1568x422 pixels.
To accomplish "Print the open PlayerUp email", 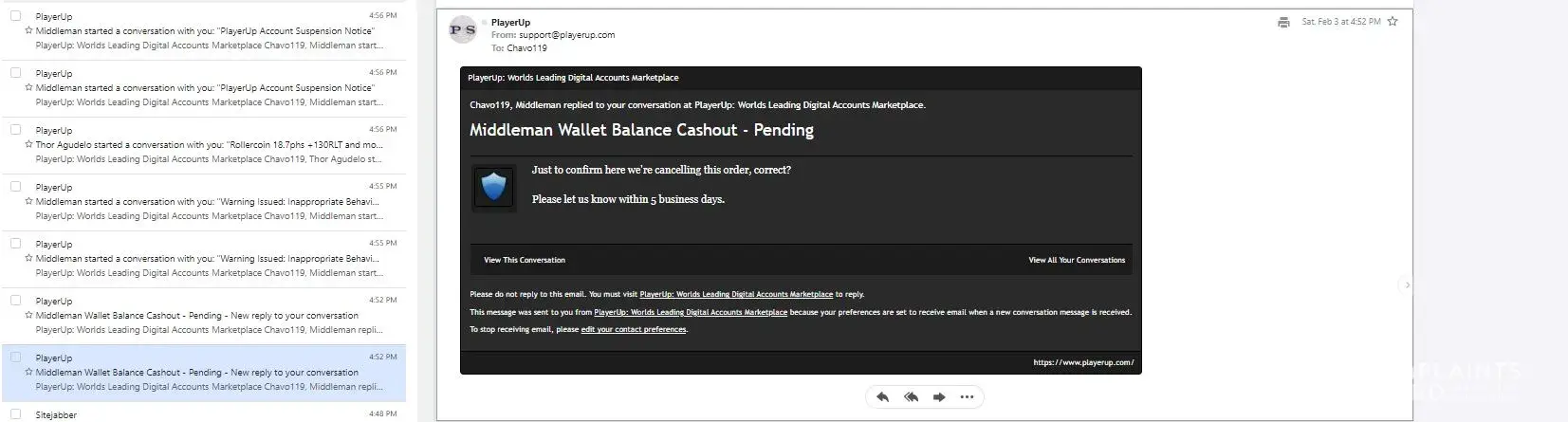I will (1283, 22).
